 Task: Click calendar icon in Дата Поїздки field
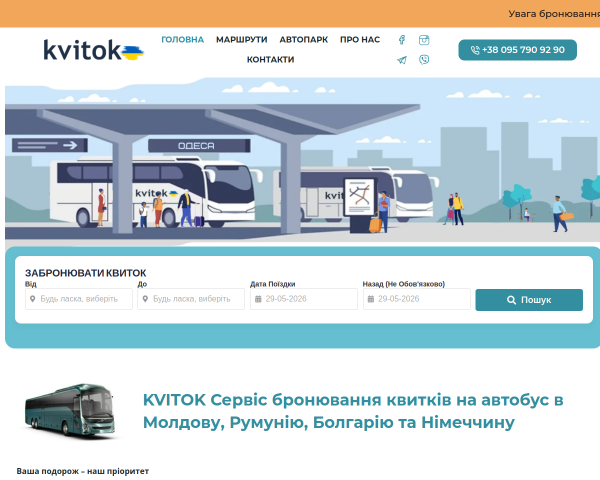click(x=258, y=299)
